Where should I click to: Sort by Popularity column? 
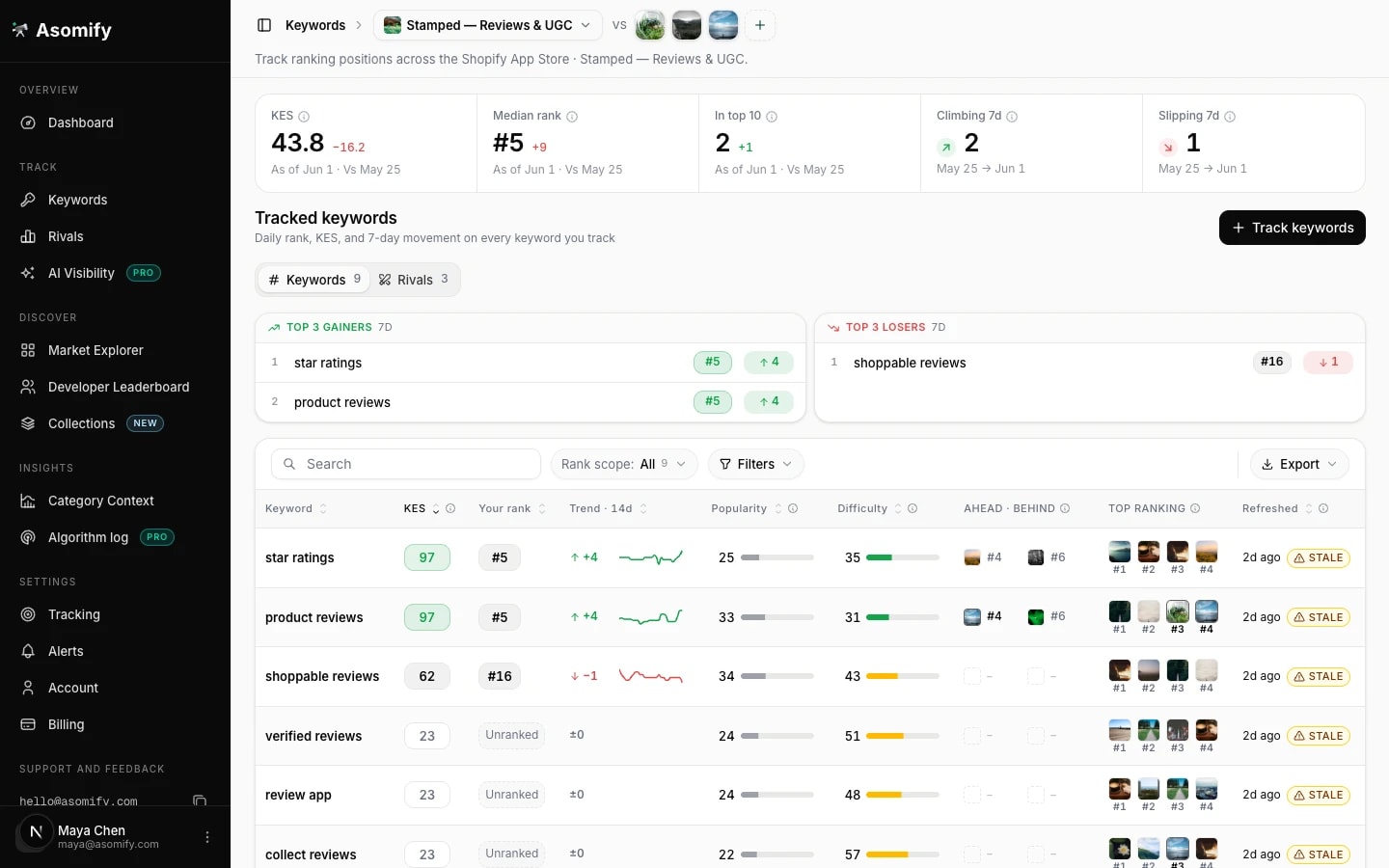[747, 508]
